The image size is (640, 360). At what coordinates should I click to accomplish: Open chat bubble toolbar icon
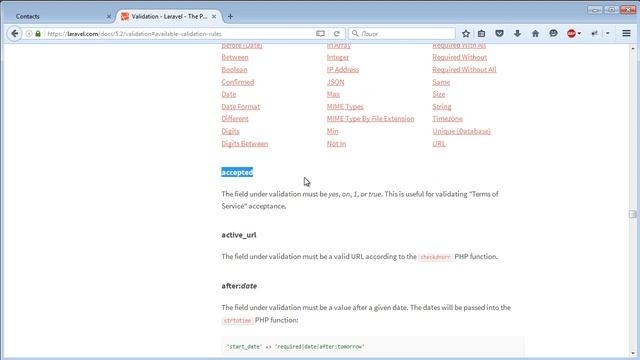point(553,33)
